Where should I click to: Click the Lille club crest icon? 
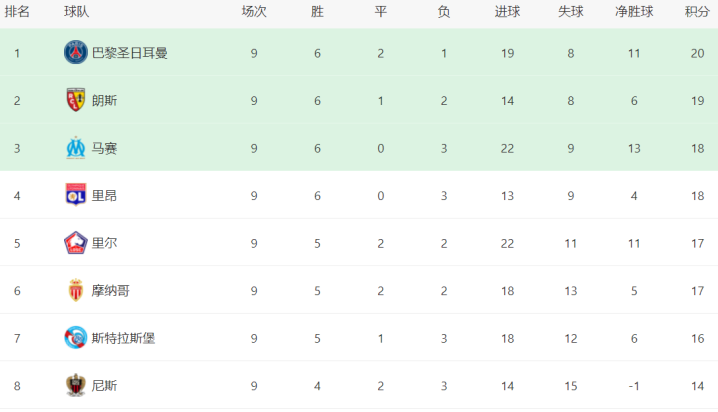(x=76, y=242)
